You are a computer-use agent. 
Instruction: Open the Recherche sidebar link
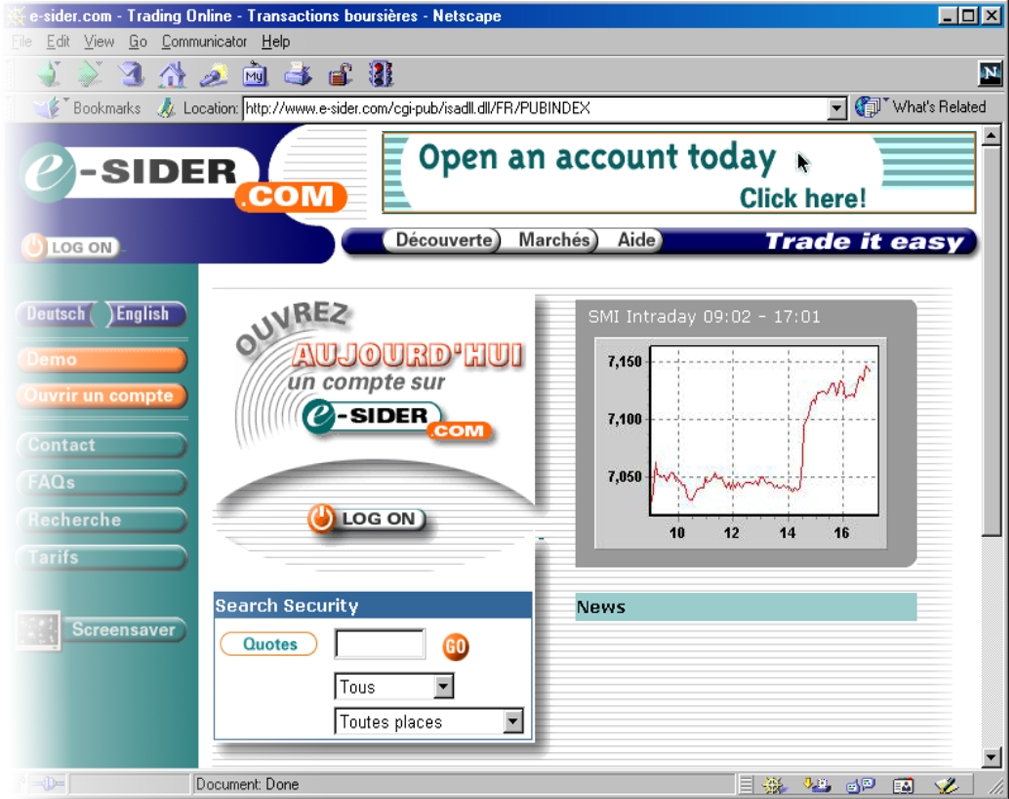click(102, 520)
